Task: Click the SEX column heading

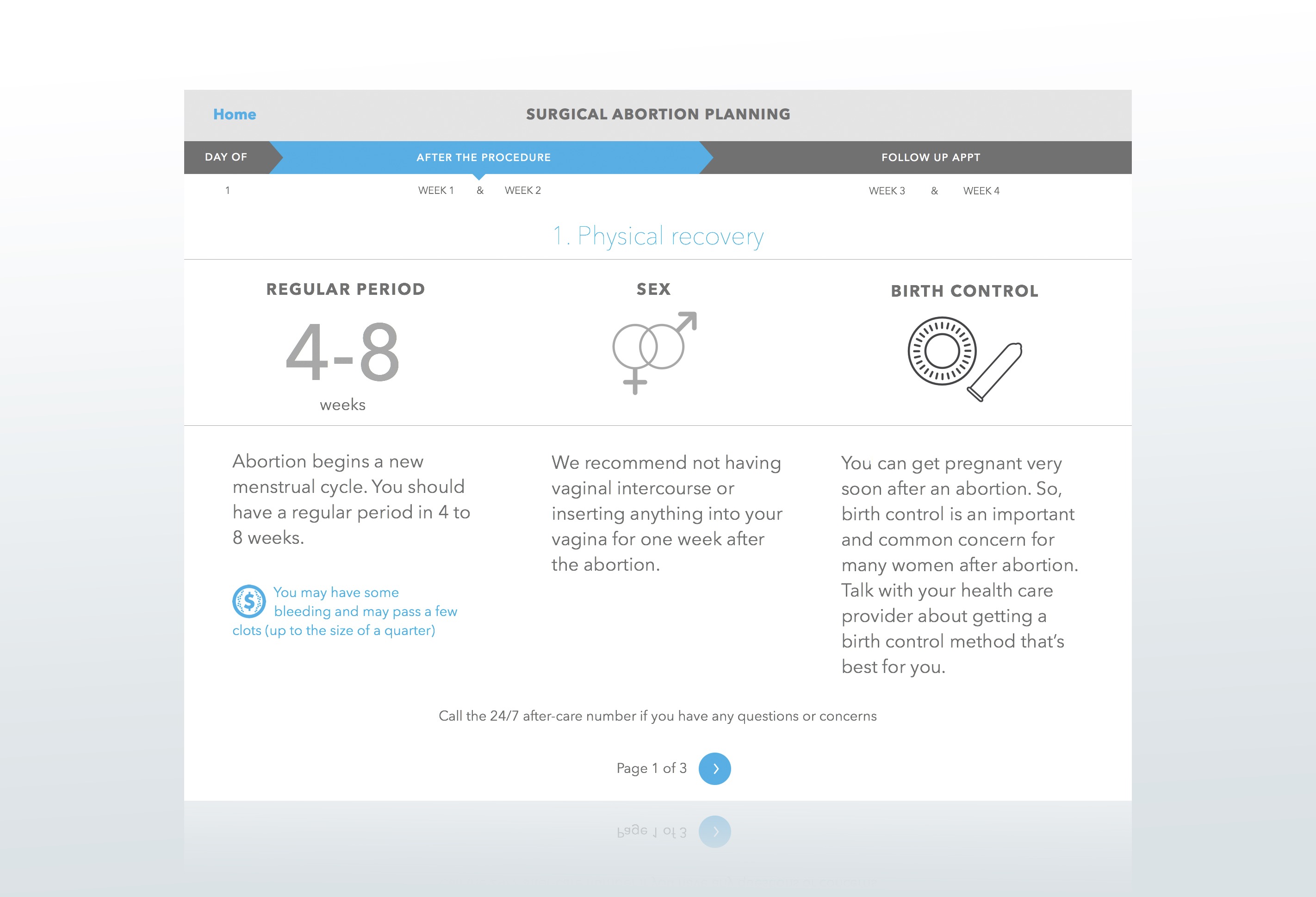Action: tap(653, 289)
